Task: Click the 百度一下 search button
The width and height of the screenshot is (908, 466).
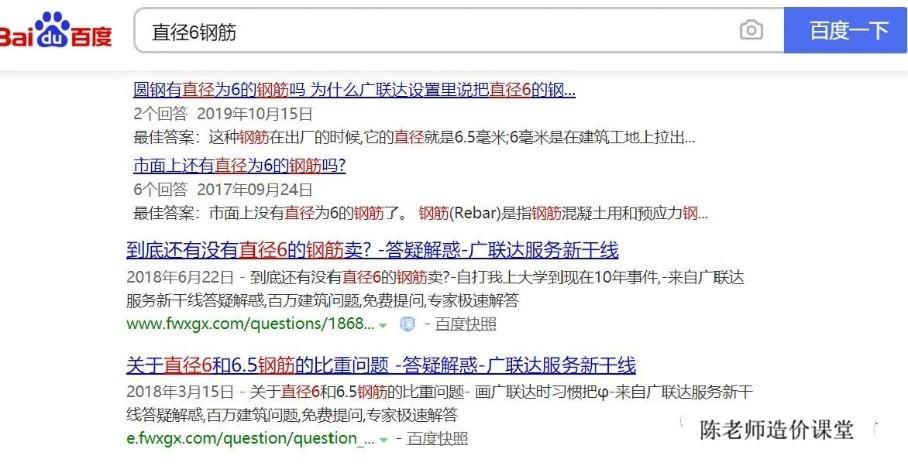Action: click(x=846, y=30)
